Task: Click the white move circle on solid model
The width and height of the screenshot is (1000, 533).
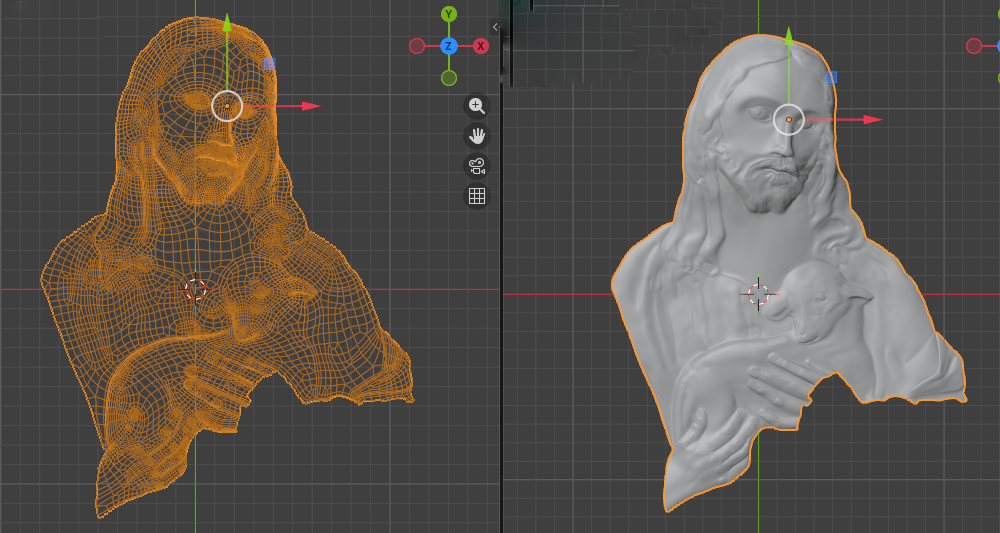Action: pos(789,120)
